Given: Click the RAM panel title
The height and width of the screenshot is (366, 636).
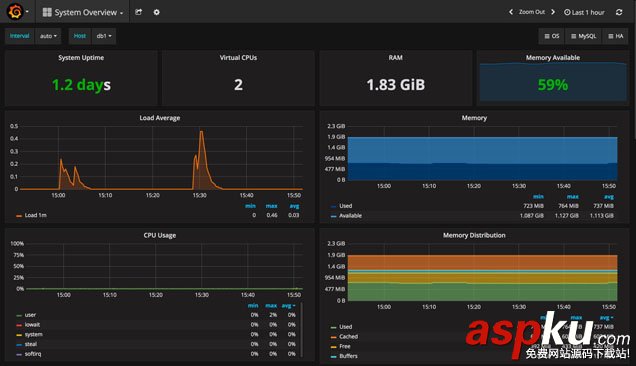Looking at the screenshot, I should pos(395,58).
